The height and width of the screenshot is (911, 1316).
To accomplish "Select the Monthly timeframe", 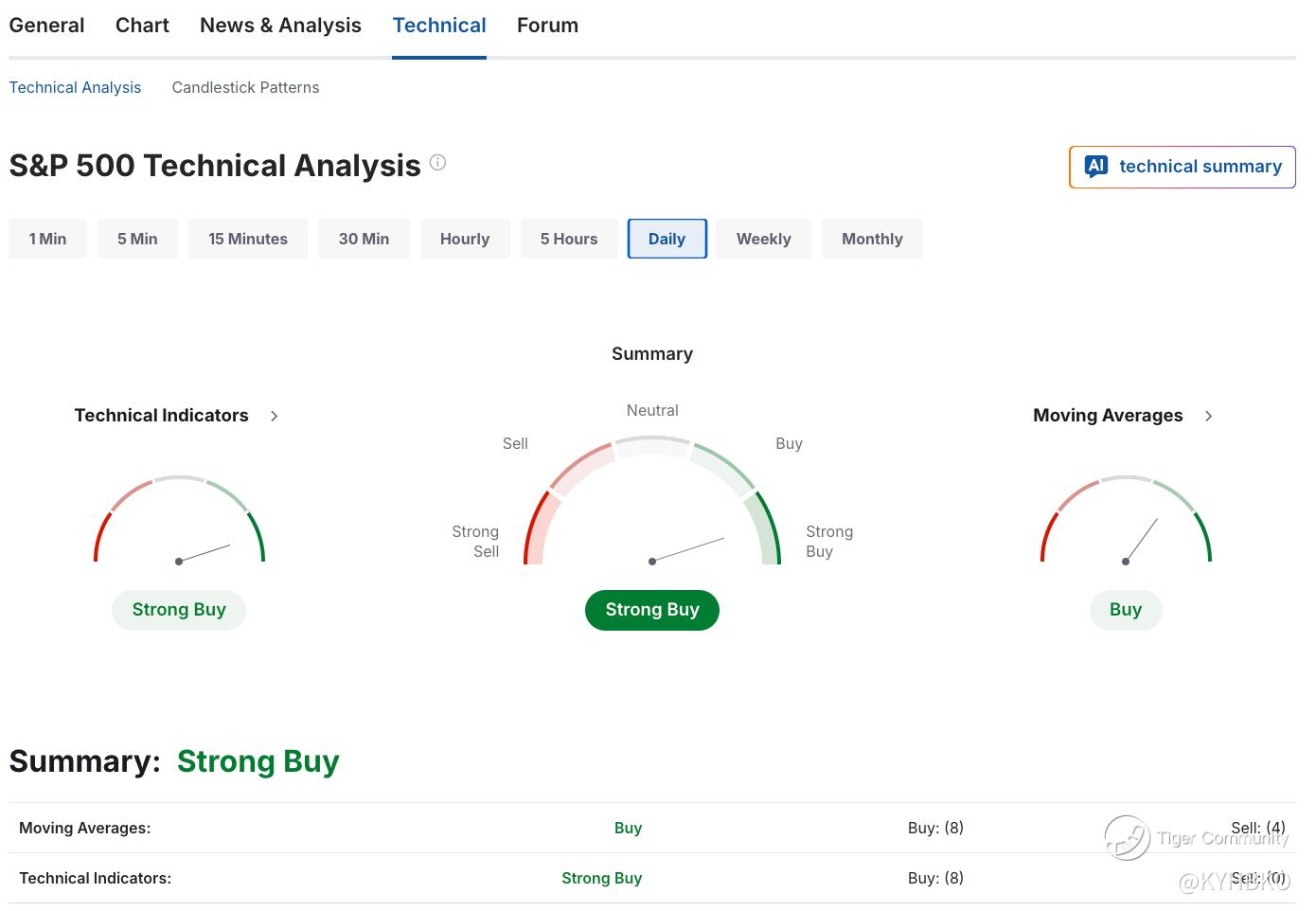I will coord(872,239).
